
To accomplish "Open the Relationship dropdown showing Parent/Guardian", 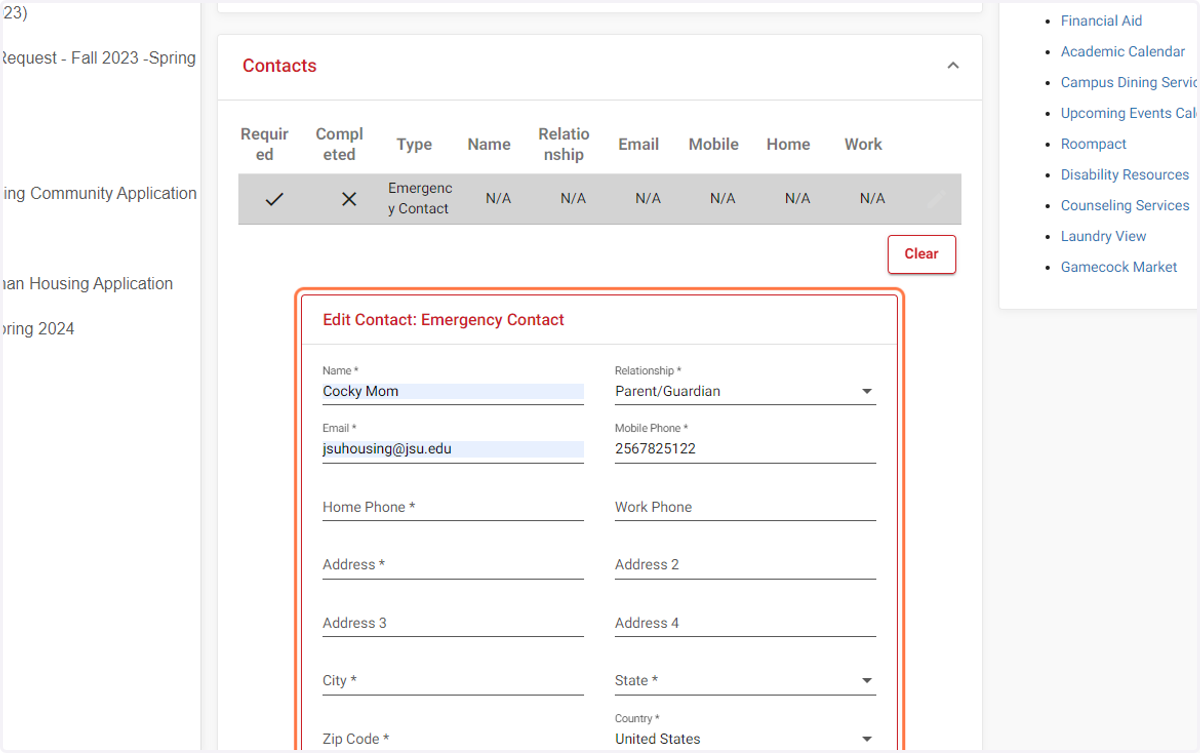I will 745,392.
